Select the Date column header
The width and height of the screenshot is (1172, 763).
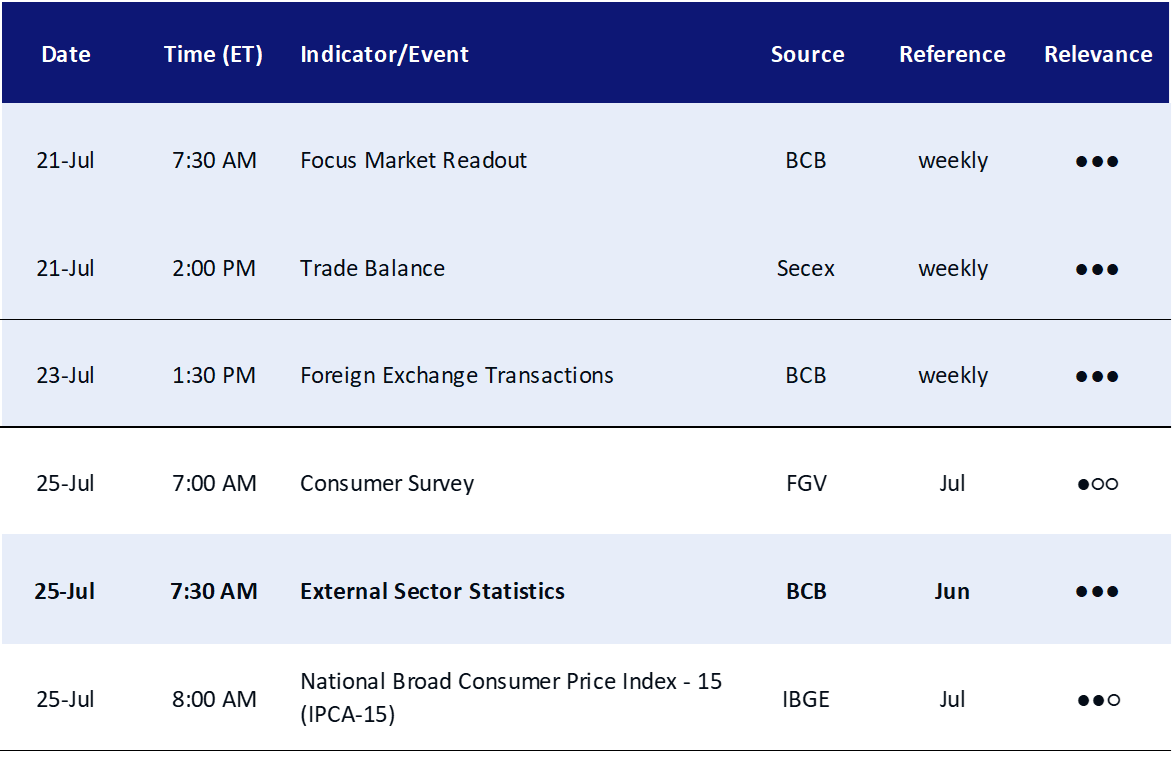pos(66,55)
